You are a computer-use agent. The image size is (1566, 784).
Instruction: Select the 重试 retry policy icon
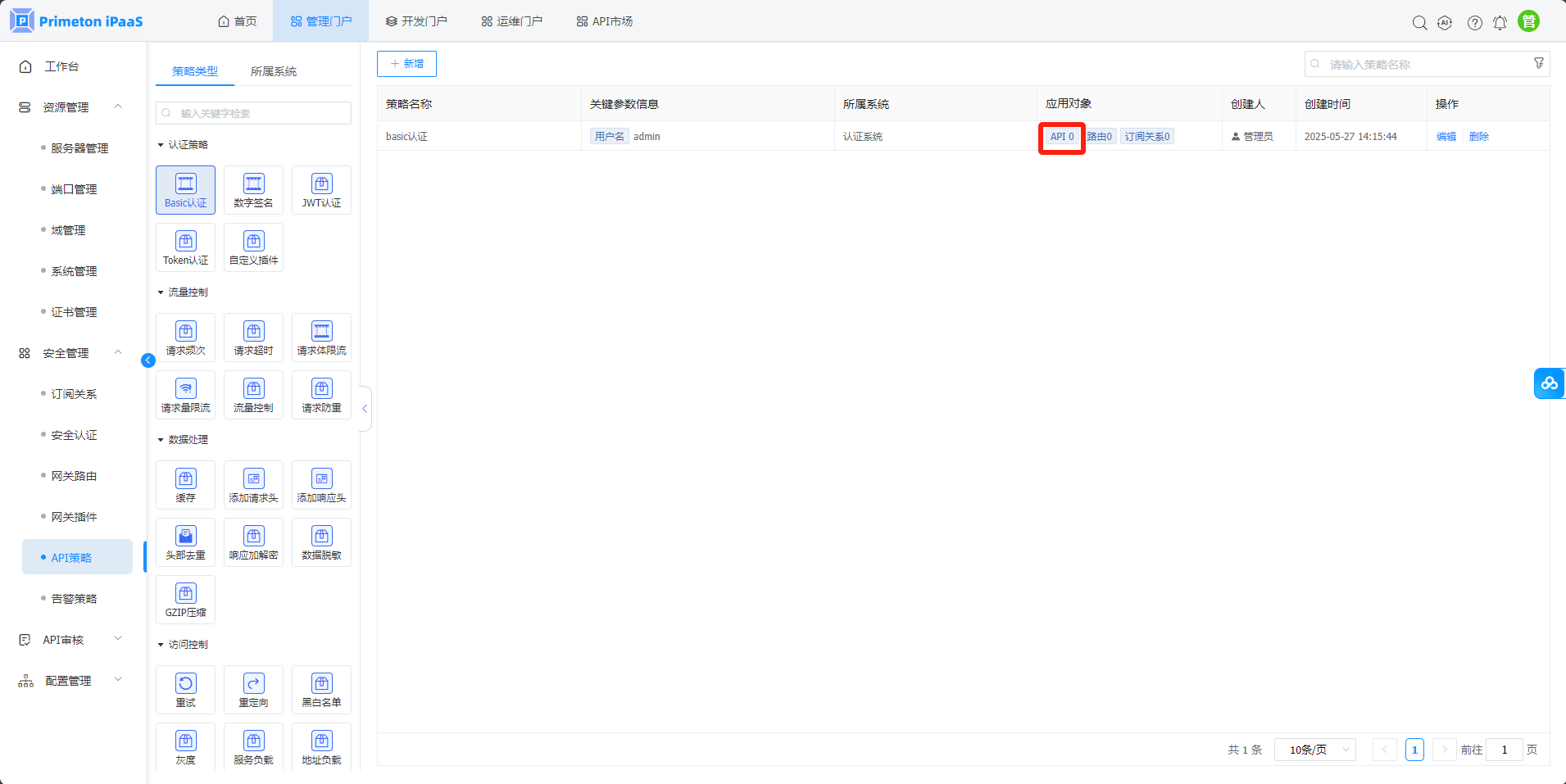pos(185,690)
